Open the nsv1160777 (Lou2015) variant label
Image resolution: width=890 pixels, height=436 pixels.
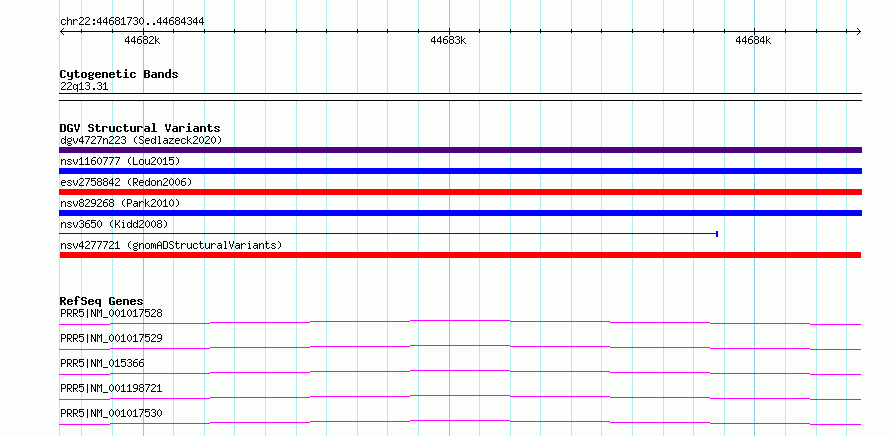click(120, 161)
